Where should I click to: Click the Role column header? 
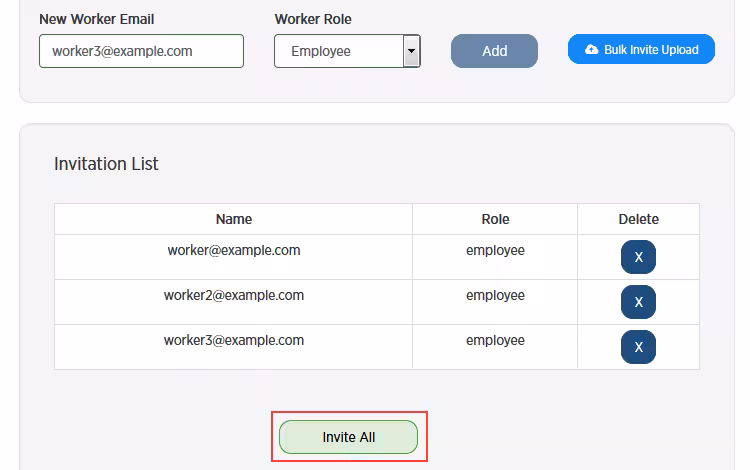(495, 219)
